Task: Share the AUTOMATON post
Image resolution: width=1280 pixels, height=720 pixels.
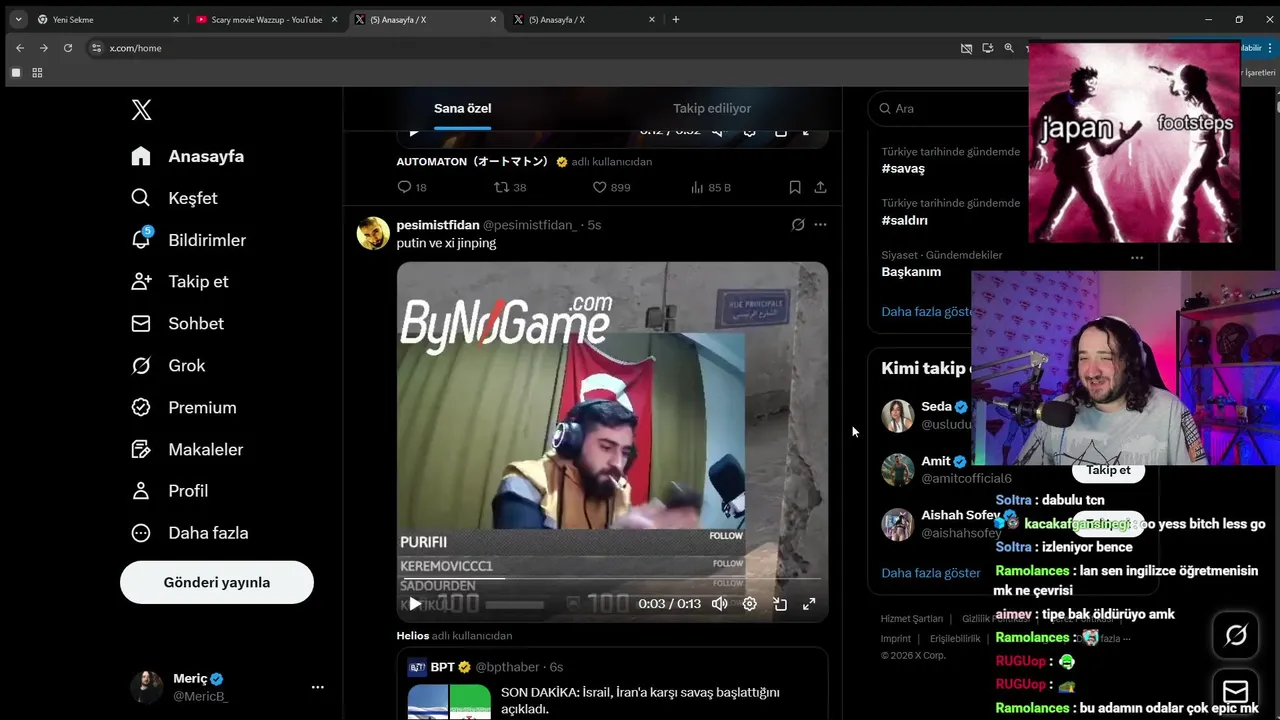Action: (x=820, y=187)
